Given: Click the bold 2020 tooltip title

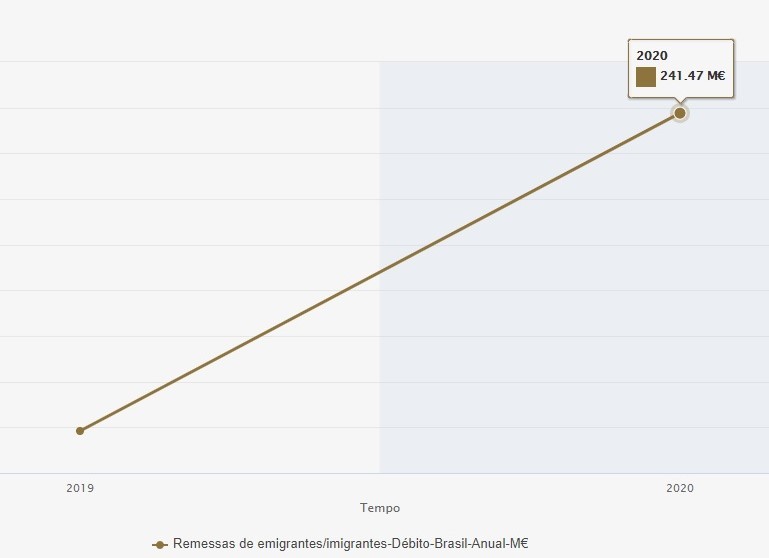Looking at the screenshot, I should tap(652, 56).
